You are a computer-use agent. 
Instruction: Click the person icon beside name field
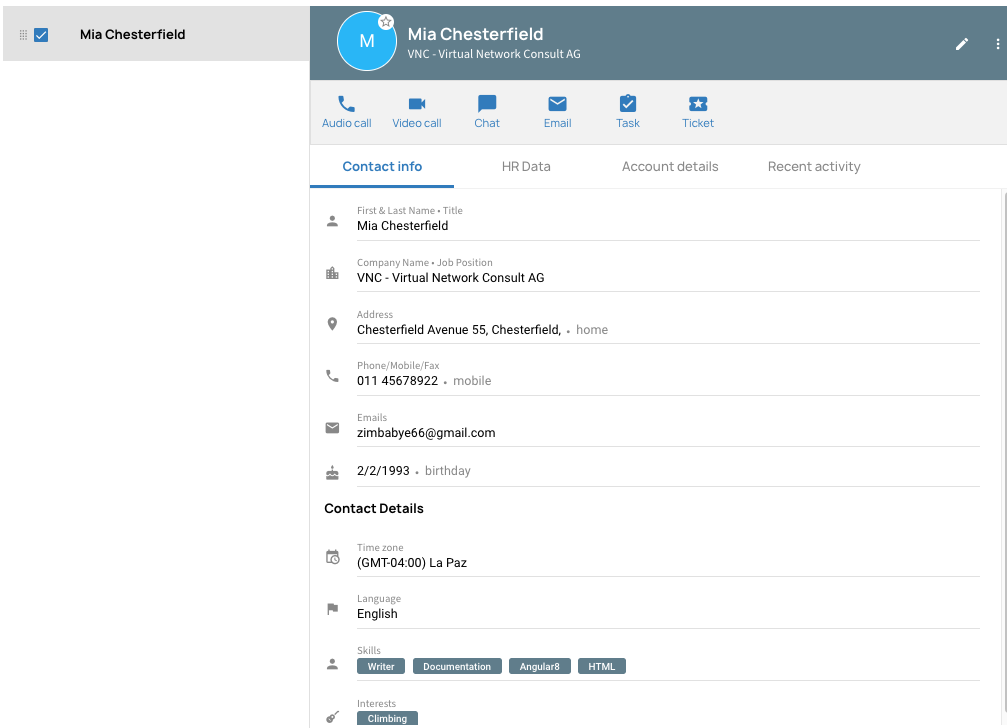pyautogui.click(x=332, y=221)
